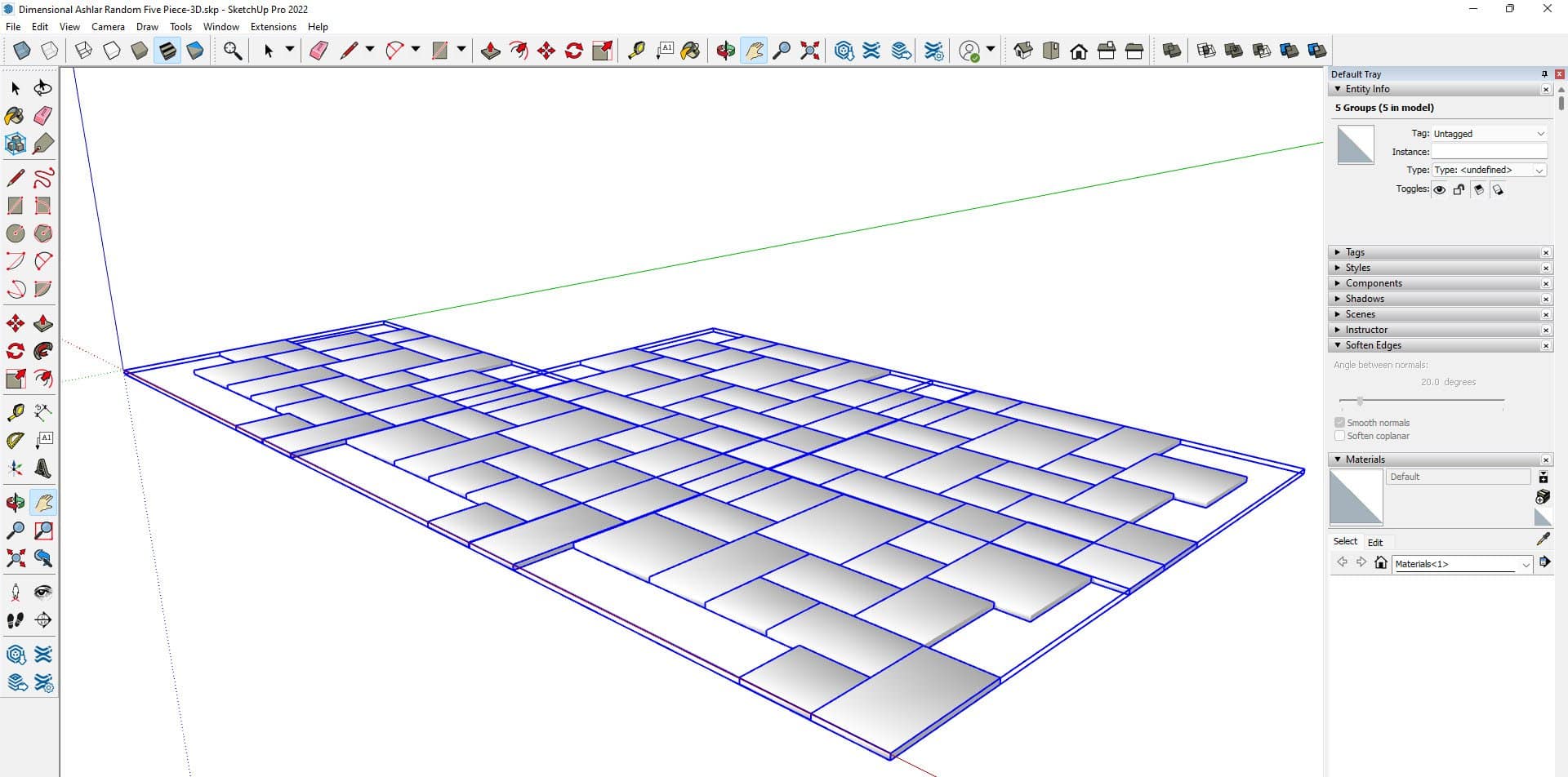Screen dimensions: 1568x777
Task: Click the Create Material button
Action: (1542, 497)
